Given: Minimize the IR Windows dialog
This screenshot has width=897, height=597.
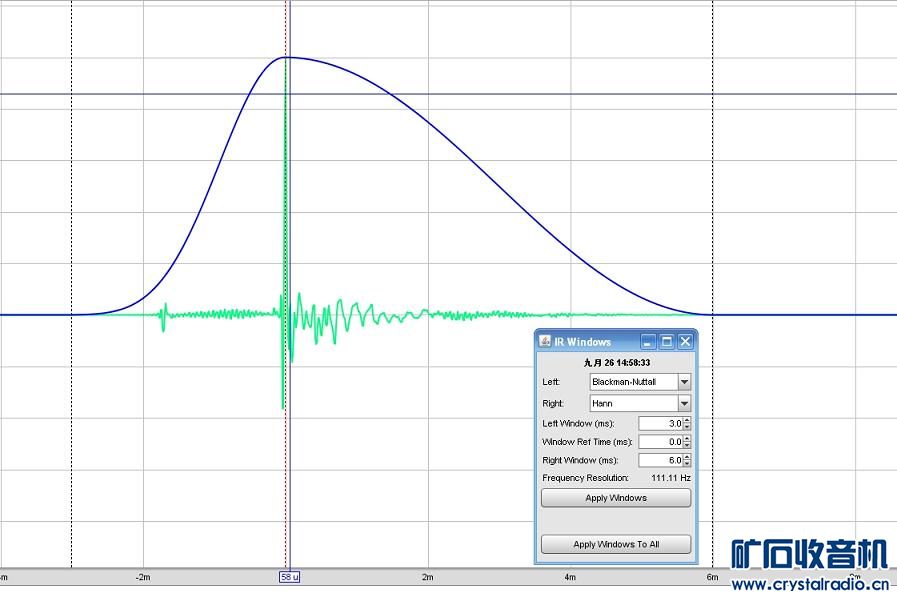Looking at the screenshot, I should [x=648, y=341].
